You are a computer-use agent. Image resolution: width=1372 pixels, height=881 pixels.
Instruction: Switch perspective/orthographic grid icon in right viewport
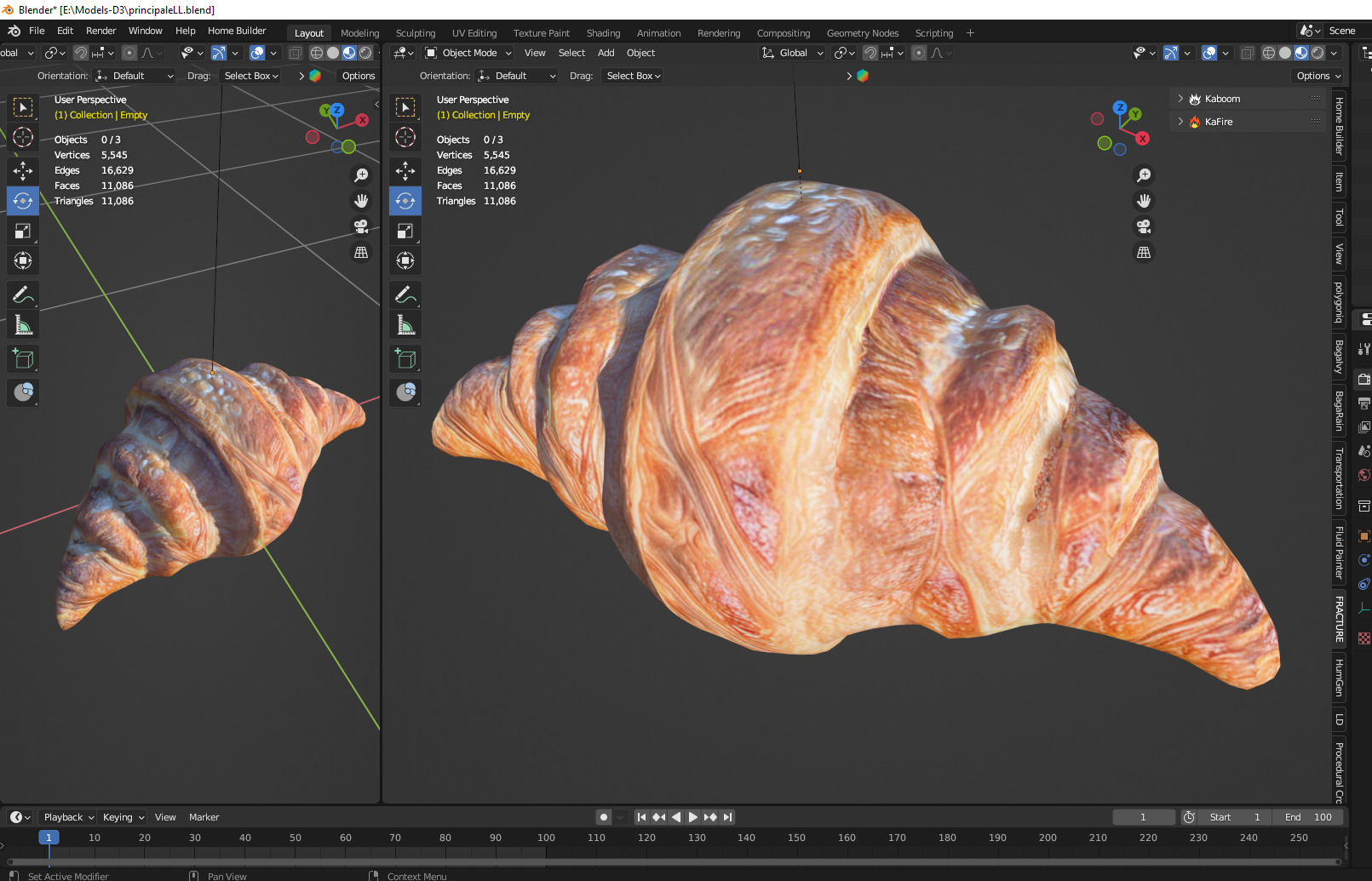(1144, 252)
